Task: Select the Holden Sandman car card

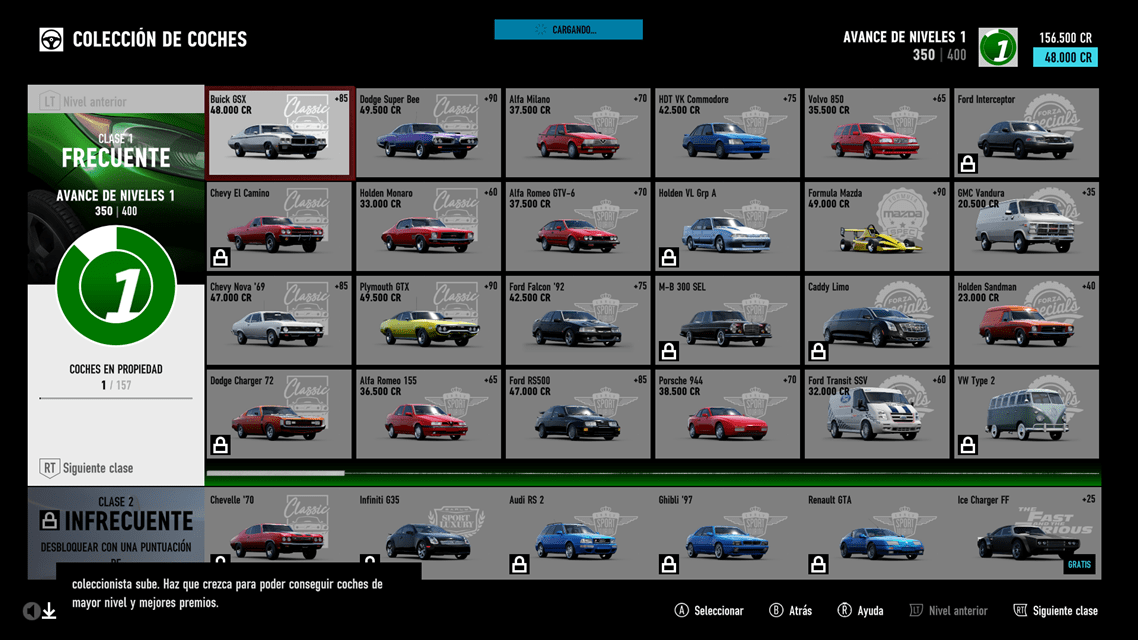Action: coord(1026,320)
